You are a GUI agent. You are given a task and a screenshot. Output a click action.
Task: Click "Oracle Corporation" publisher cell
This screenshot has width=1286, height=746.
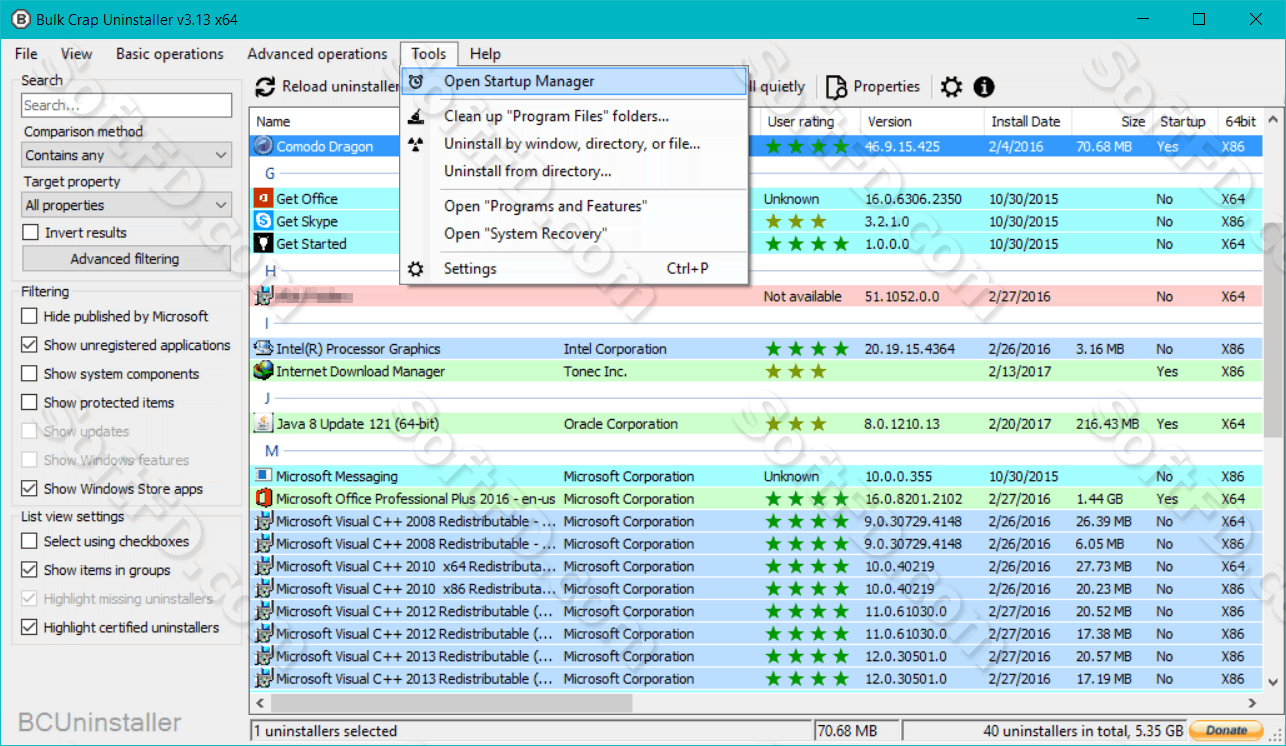point(620,424)
